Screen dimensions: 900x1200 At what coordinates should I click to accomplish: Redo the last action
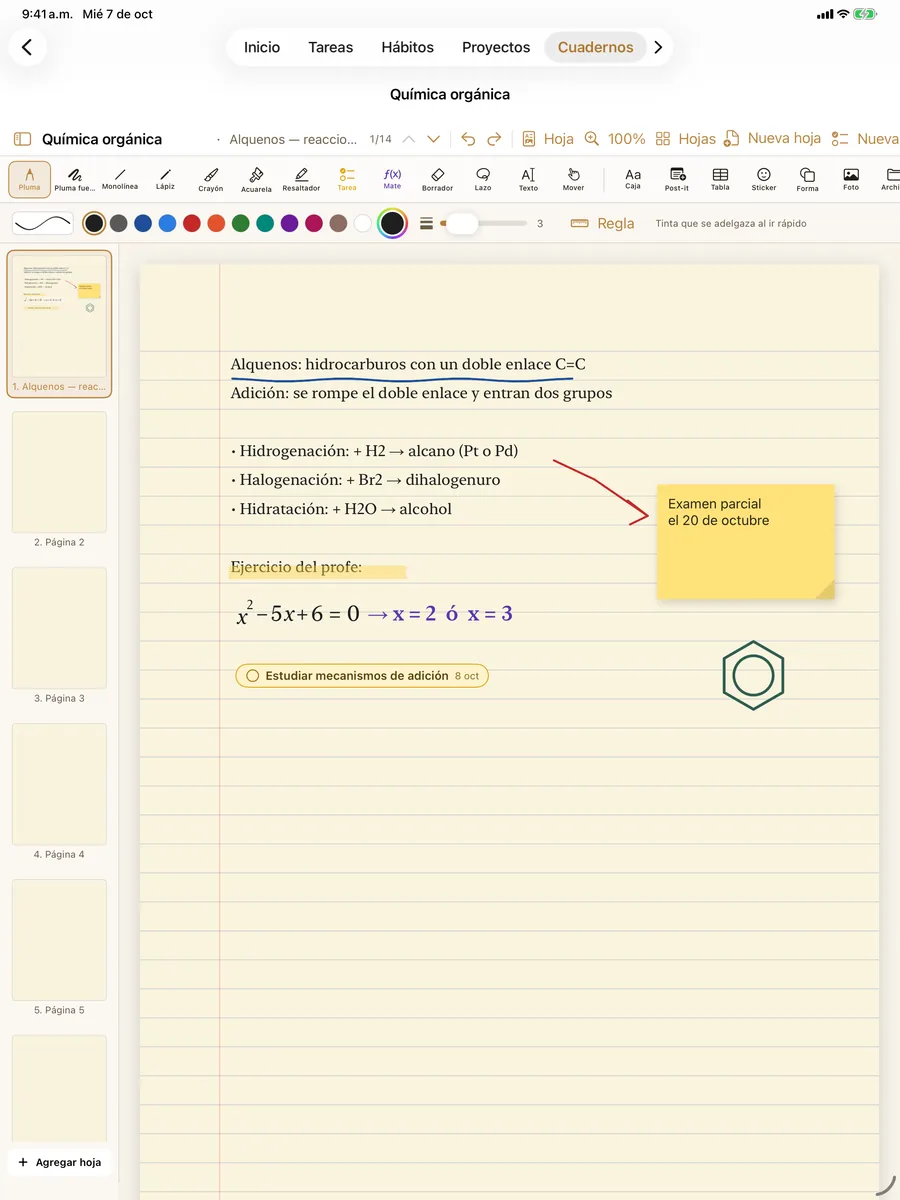pyautogui.click(x=494, y=139)
